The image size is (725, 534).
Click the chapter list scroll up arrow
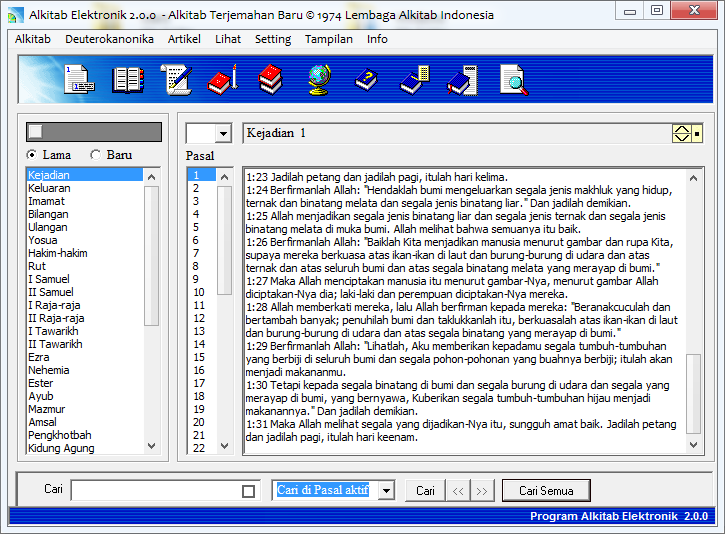point(224,177)
